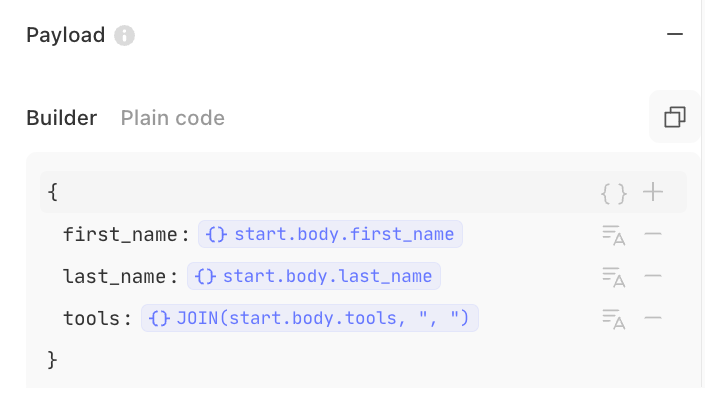Edit the start.body.last_name value

click(314, 276)
